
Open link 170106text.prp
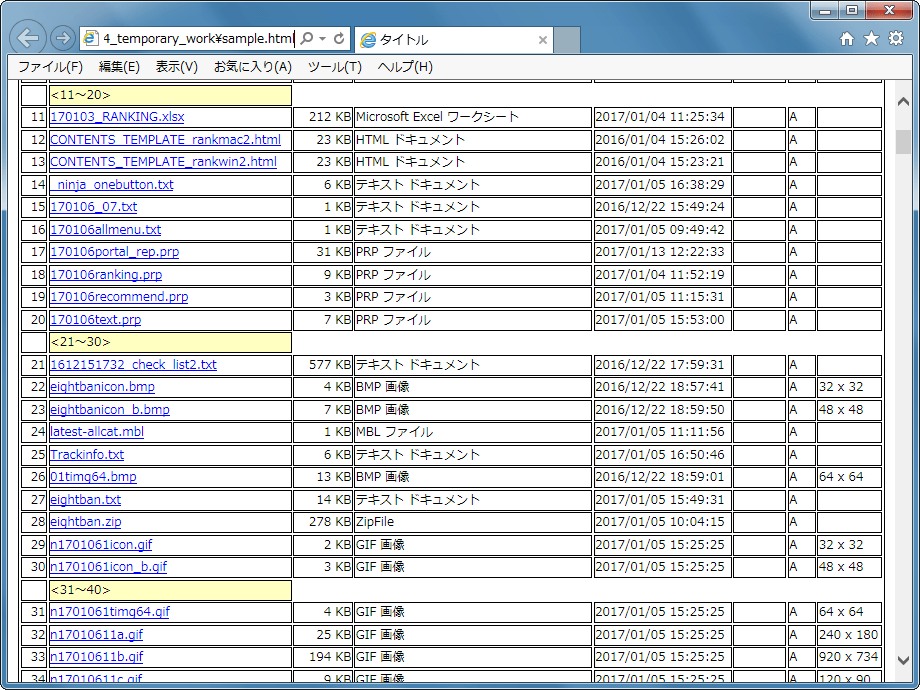point(96,320)
